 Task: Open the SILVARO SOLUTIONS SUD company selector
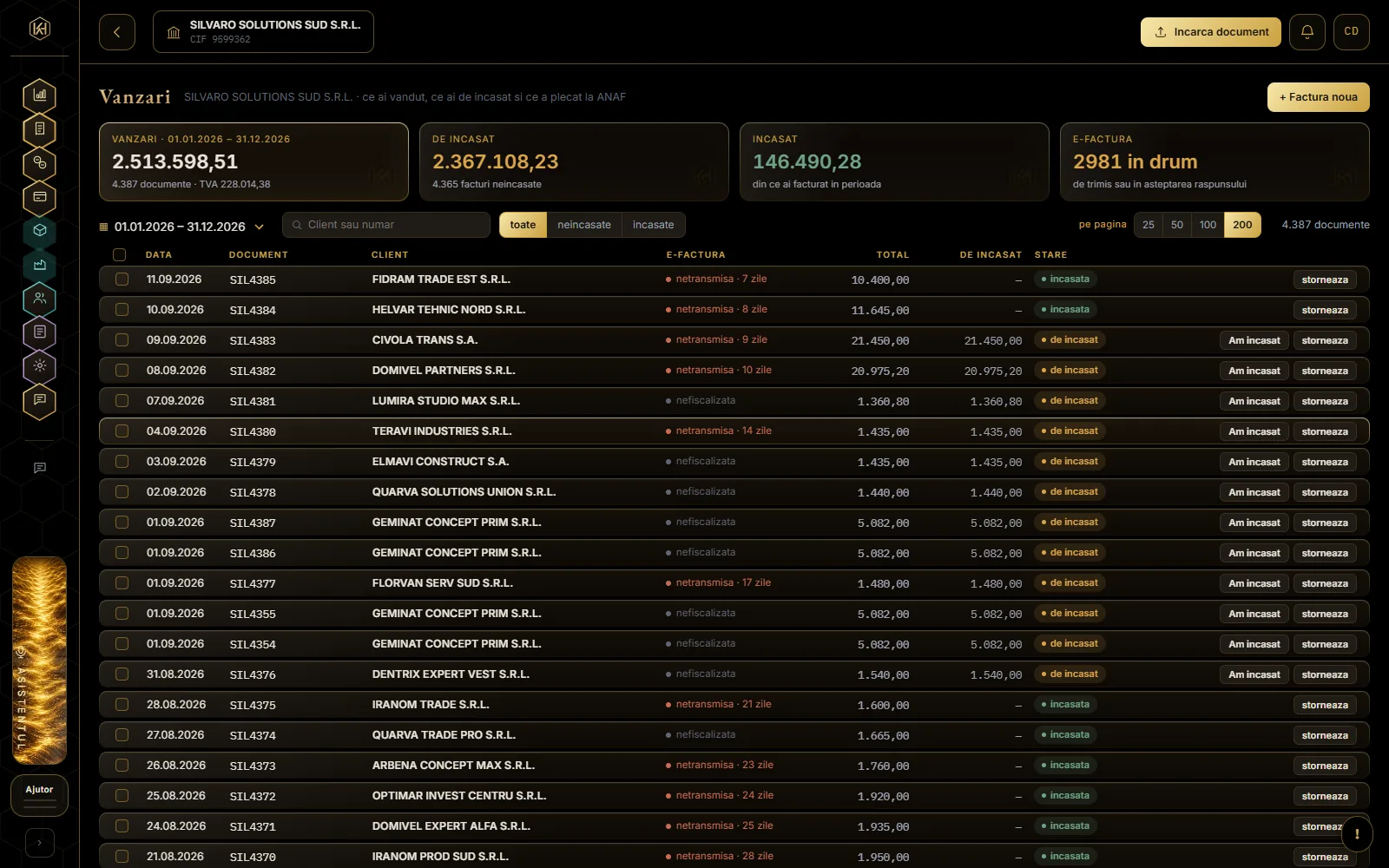(263, 32)
